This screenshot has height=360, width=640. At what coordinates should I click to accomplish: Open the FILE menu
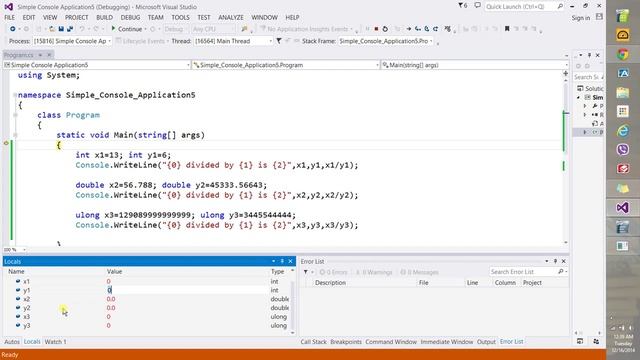[9, 18]
